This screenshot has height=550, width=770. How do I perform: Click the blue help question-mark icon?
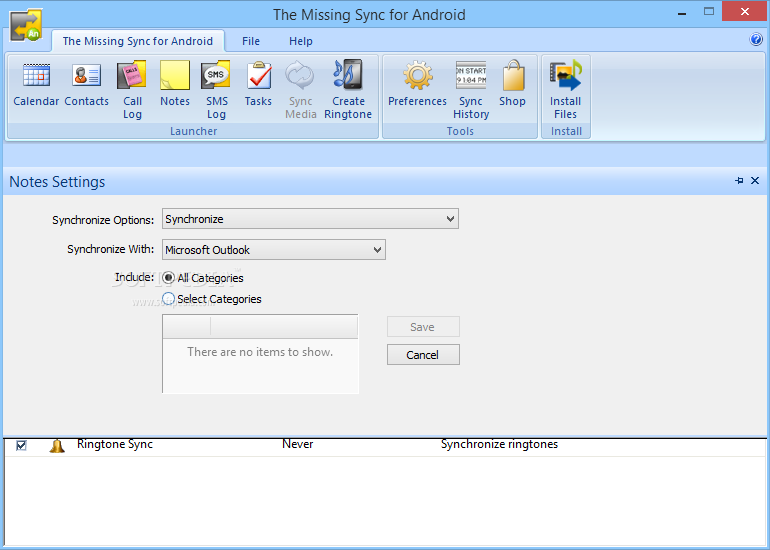(x=756, y=39)
